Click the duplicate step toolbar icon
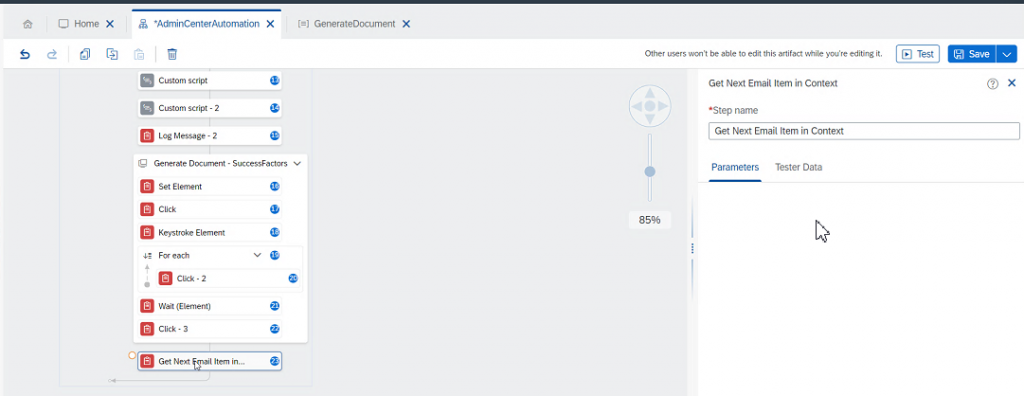 tap(112, 54)
